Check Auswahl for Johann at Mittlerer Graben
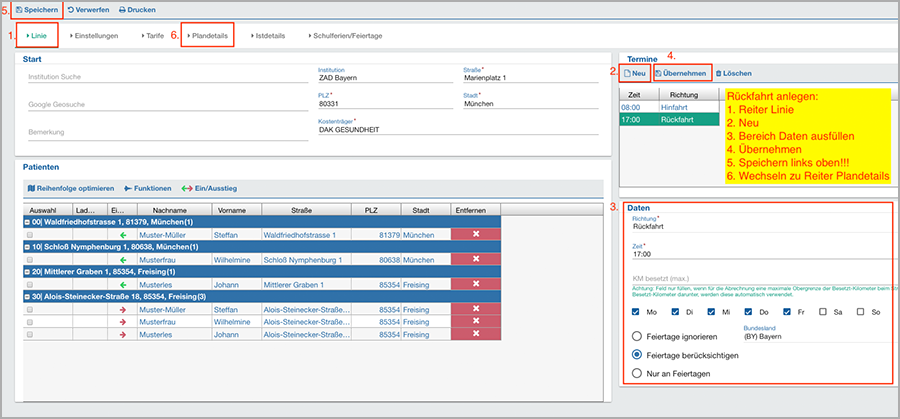 click(30, 285)
